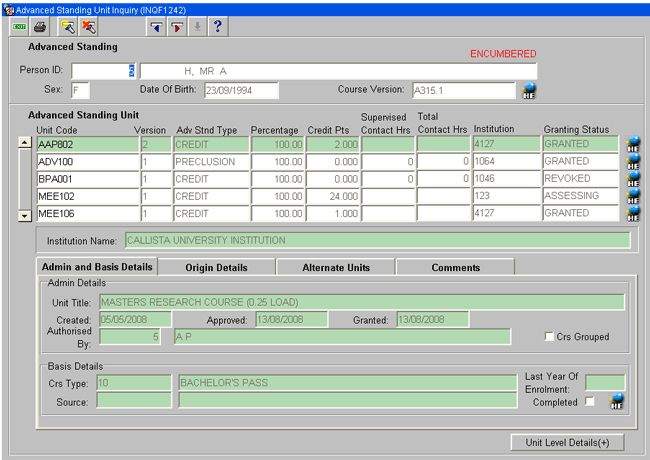The width and height of the screenshot is (650, 460).
Task: Toggle the Crs Grouped checkbox
Action: point(549,337)
